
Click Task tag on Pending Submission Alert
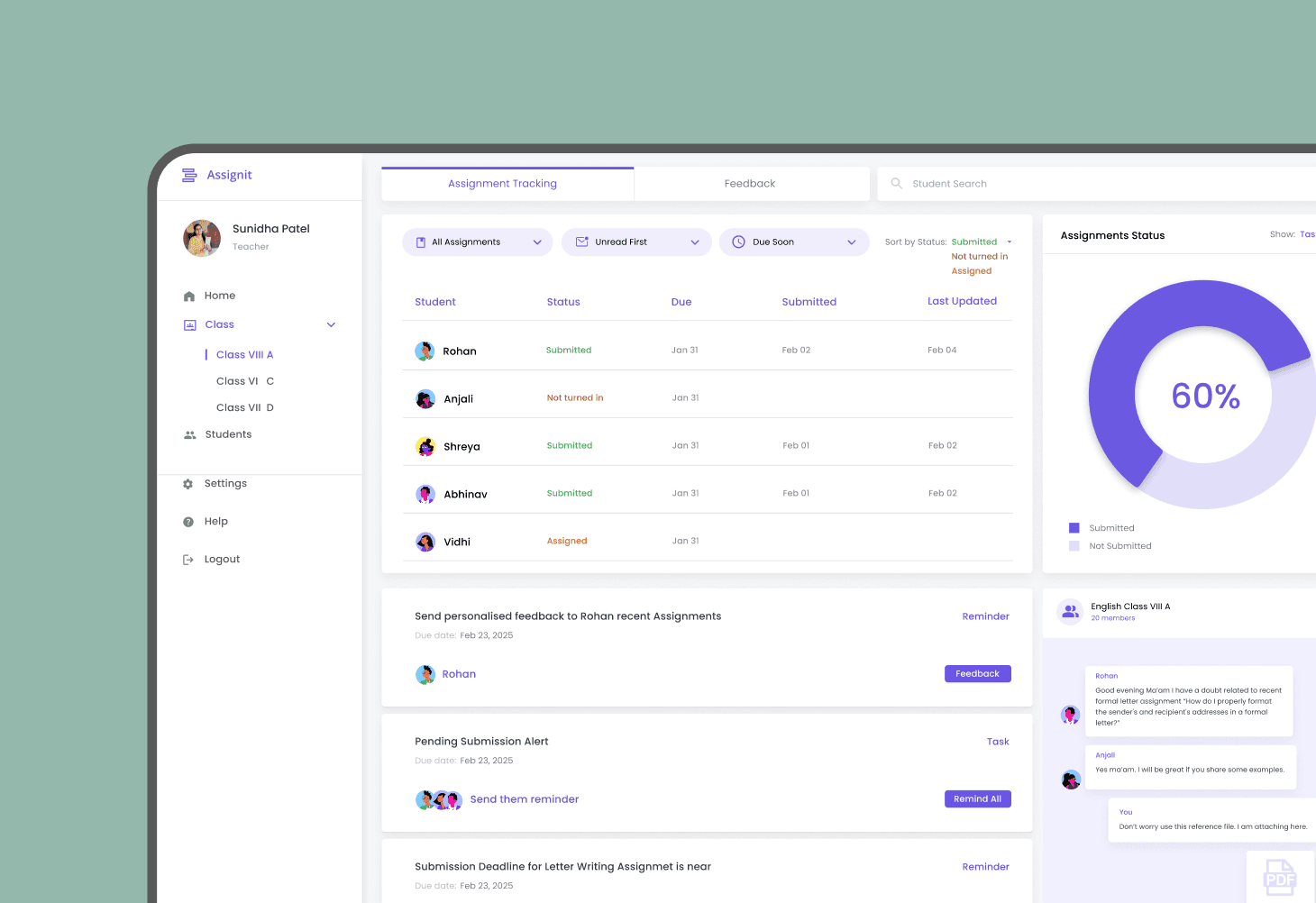tap(998, 742)
